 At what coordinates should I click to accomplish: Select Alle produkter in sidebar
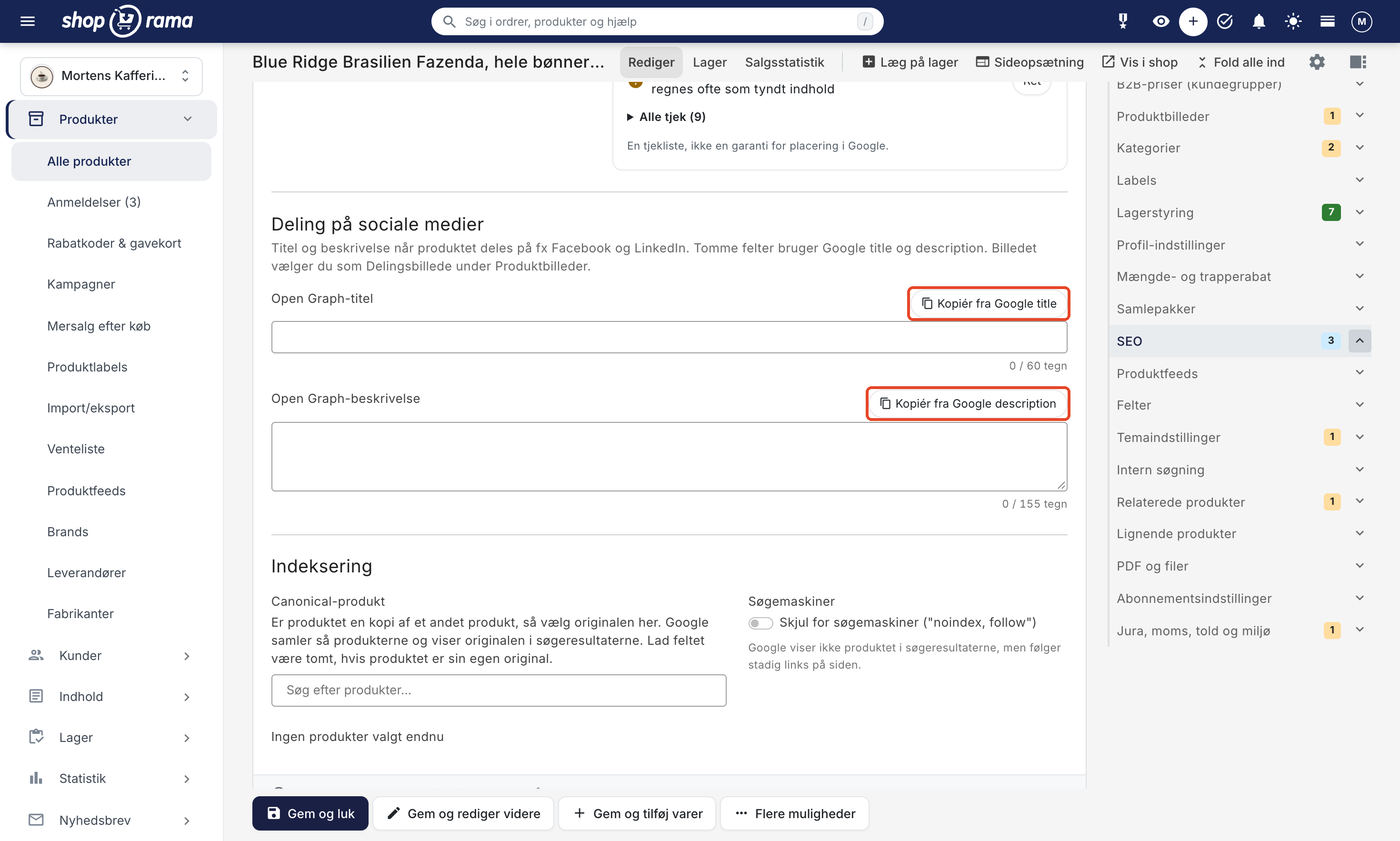click(x=111, y=161)
